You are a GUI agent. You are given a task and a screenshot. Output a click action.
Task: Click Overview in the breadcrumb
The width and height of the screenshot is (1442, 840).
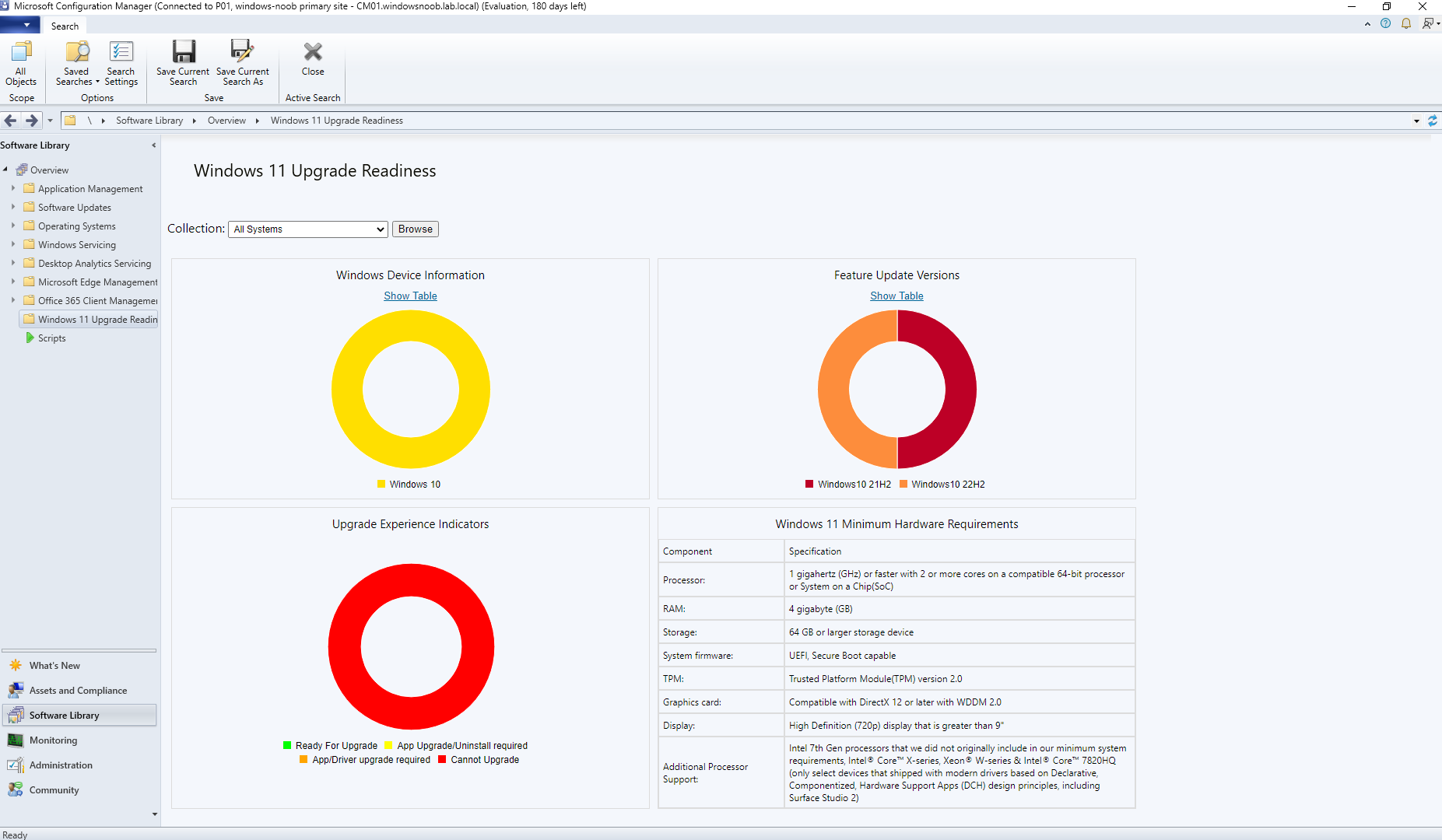(226, 121)
